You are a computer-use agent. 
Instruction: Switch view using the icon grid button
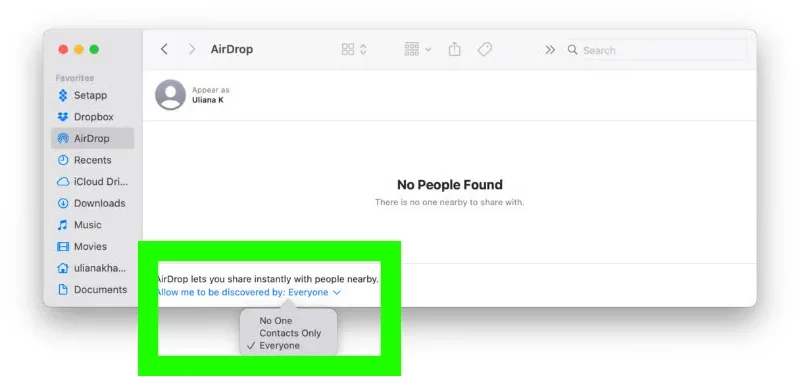[348, 49]
